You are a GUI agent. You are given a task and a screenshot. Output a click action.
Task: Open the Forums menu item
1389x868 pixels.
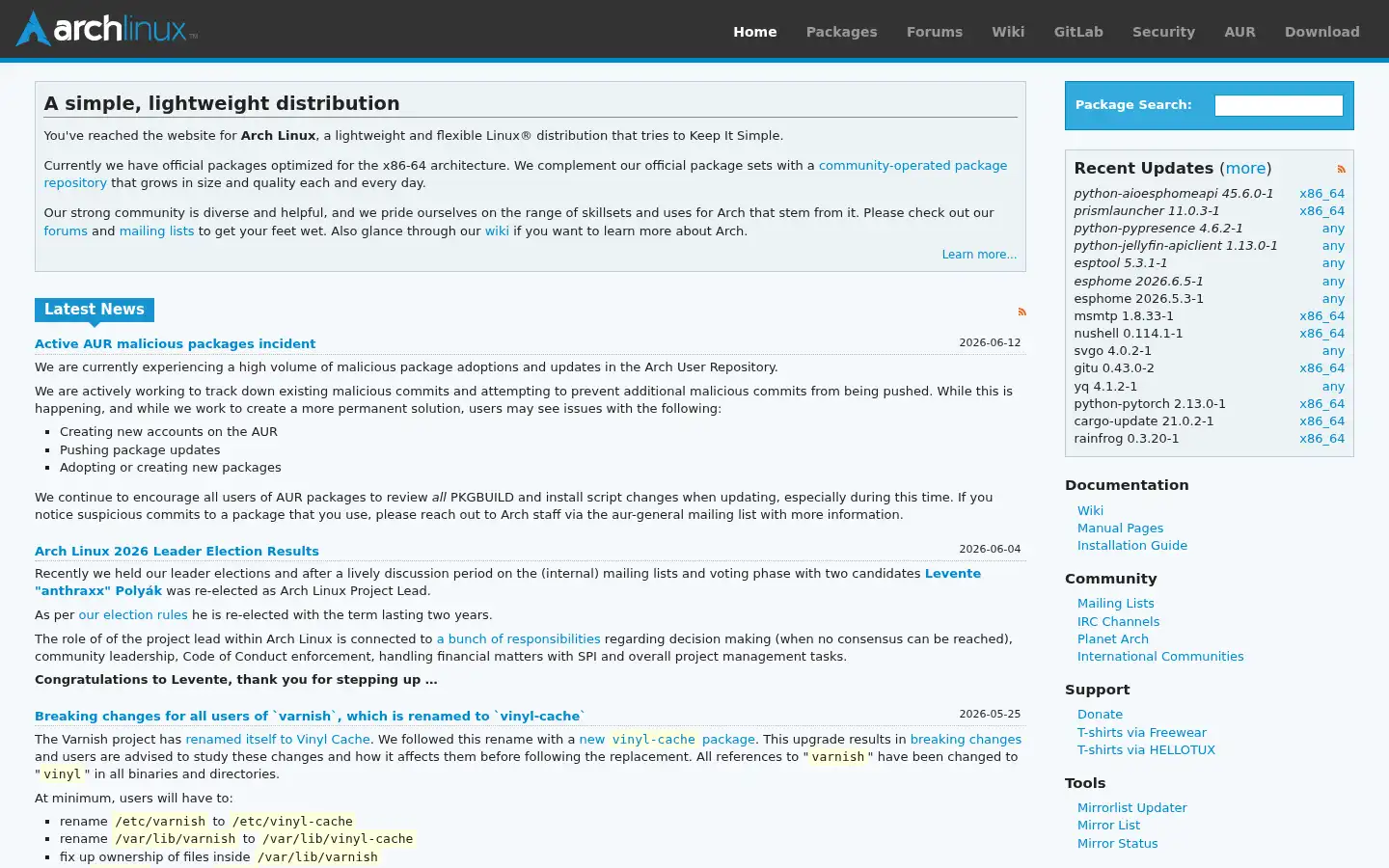click(934, 32)
